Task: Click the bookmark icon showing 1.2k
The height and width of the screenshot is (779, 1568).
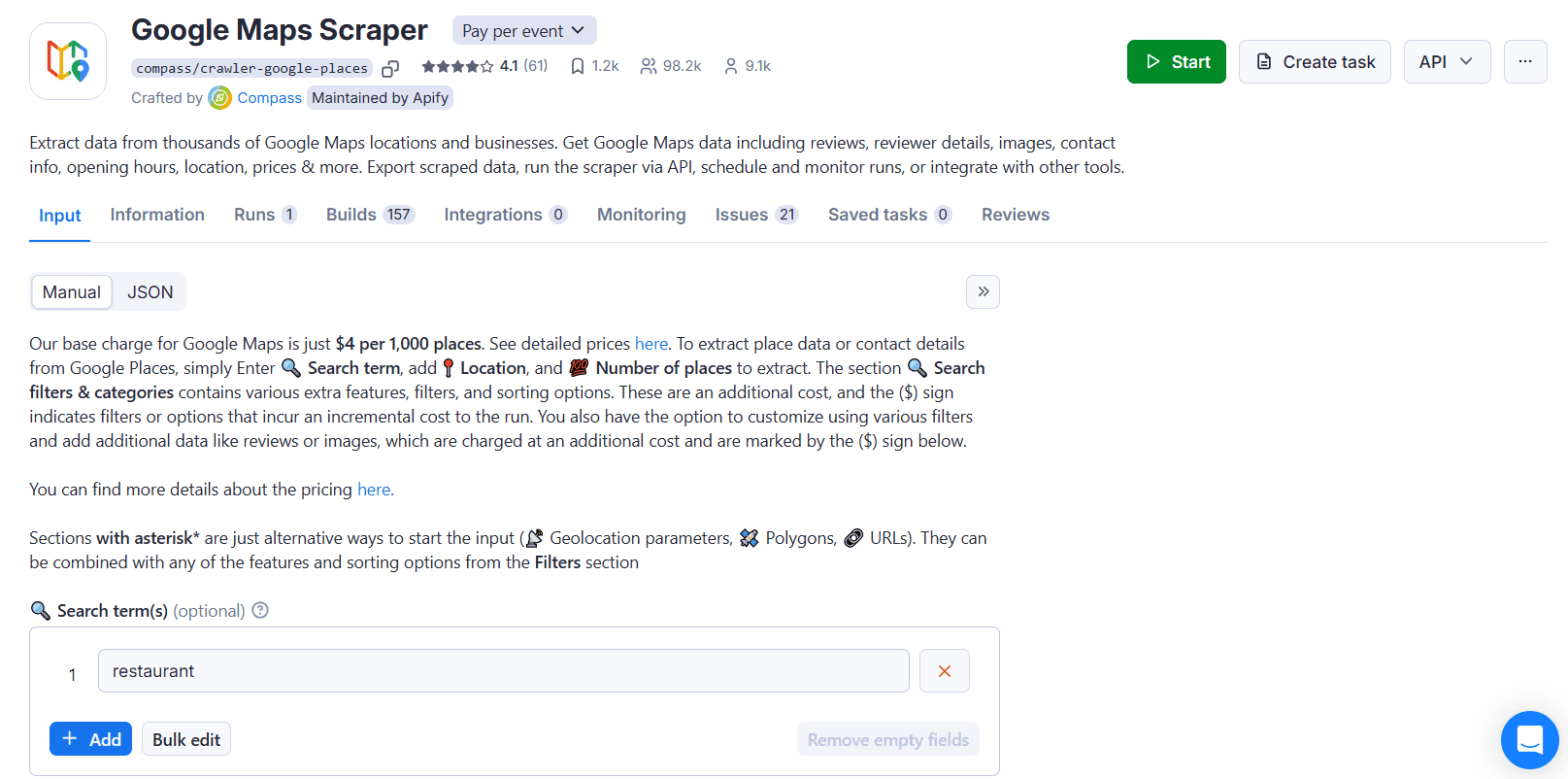Action: pos(578,66)
